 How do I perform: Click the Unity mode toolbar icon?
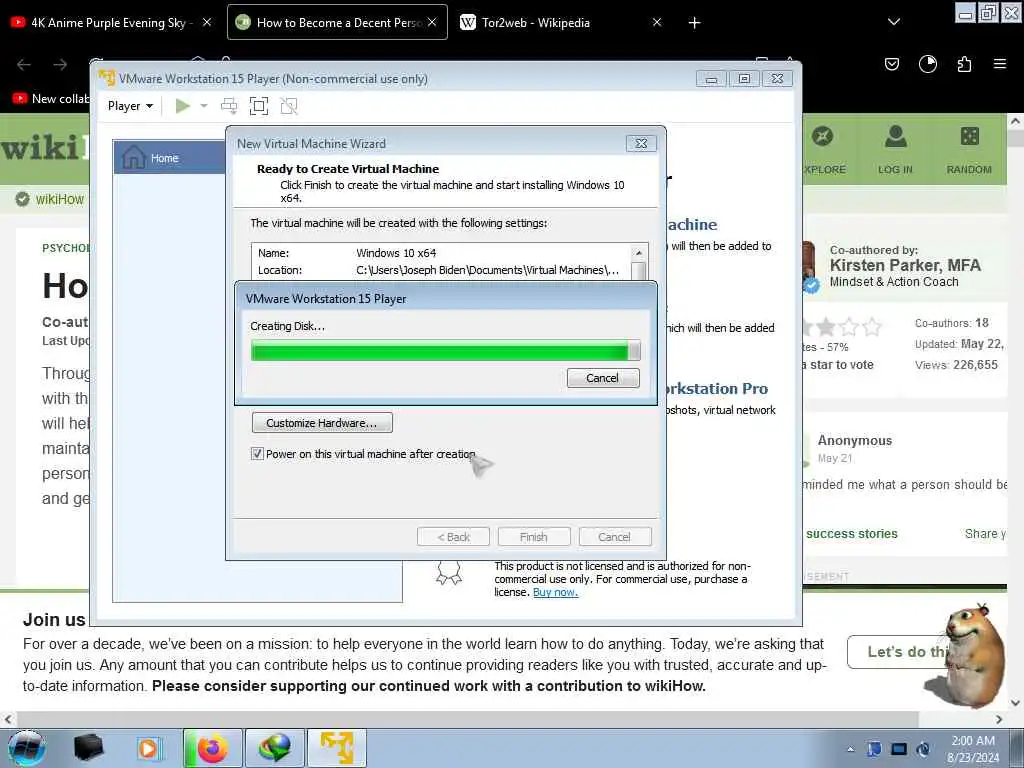click(289, 106)
